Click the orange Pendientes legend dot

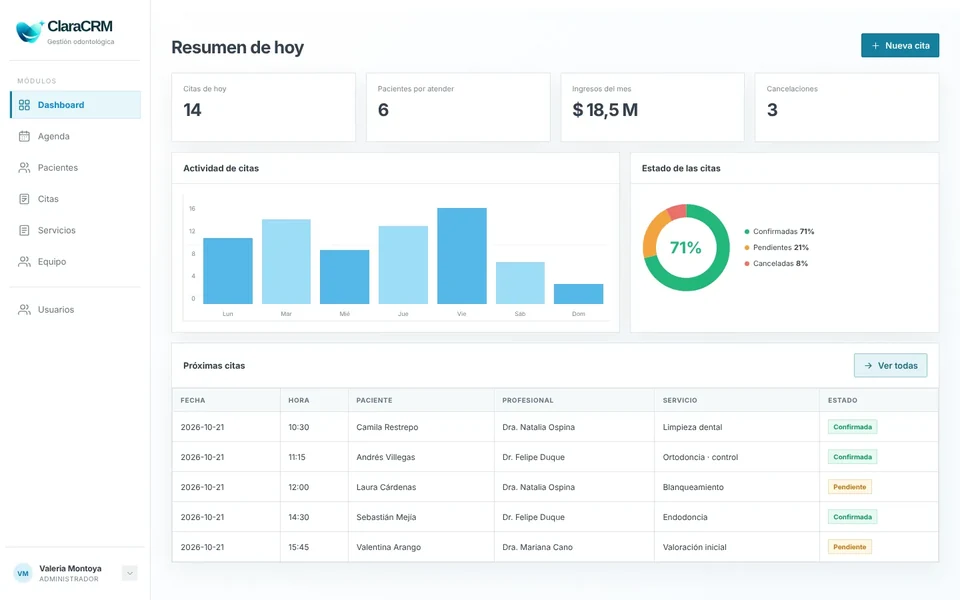click(747, 247)
